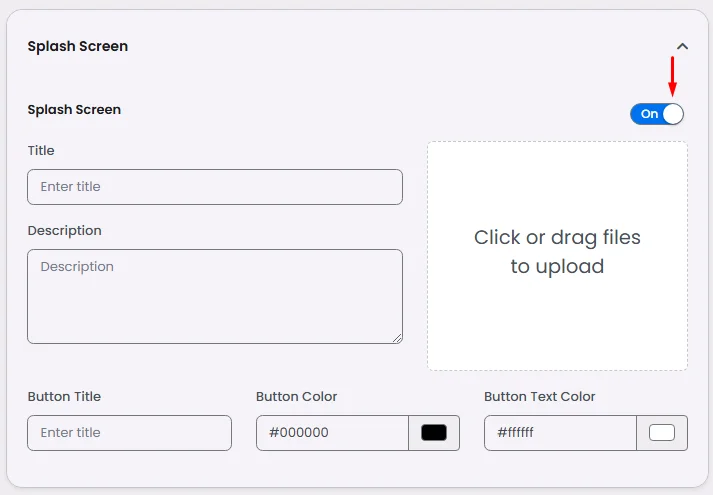Focus the Description text area
713x495 pixels.
(x=215, y=296)
